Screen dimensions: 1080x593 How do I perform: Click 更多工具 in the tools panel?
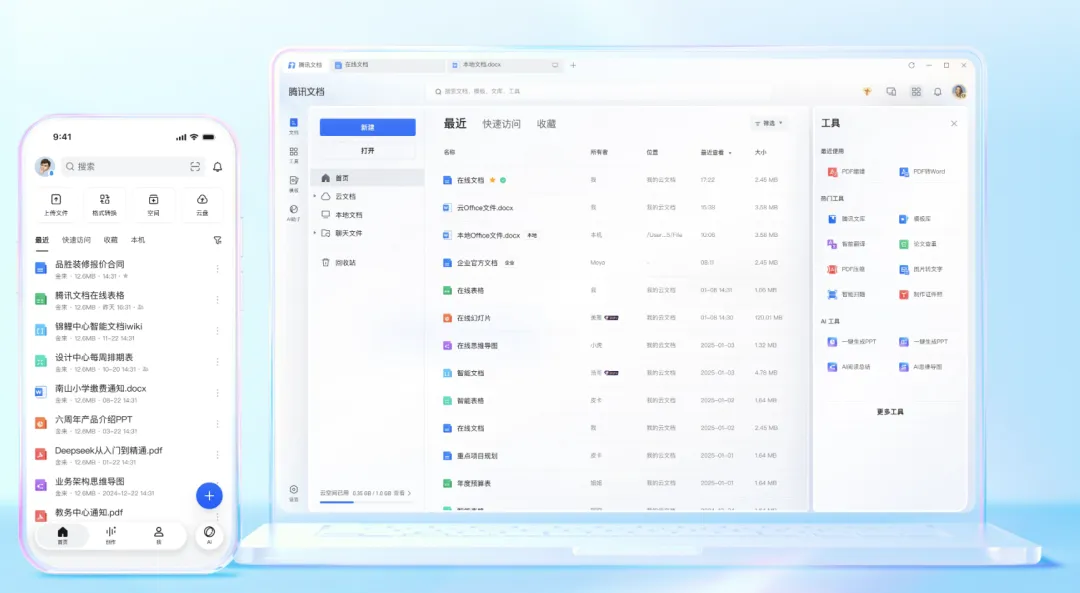click(890, 412)
